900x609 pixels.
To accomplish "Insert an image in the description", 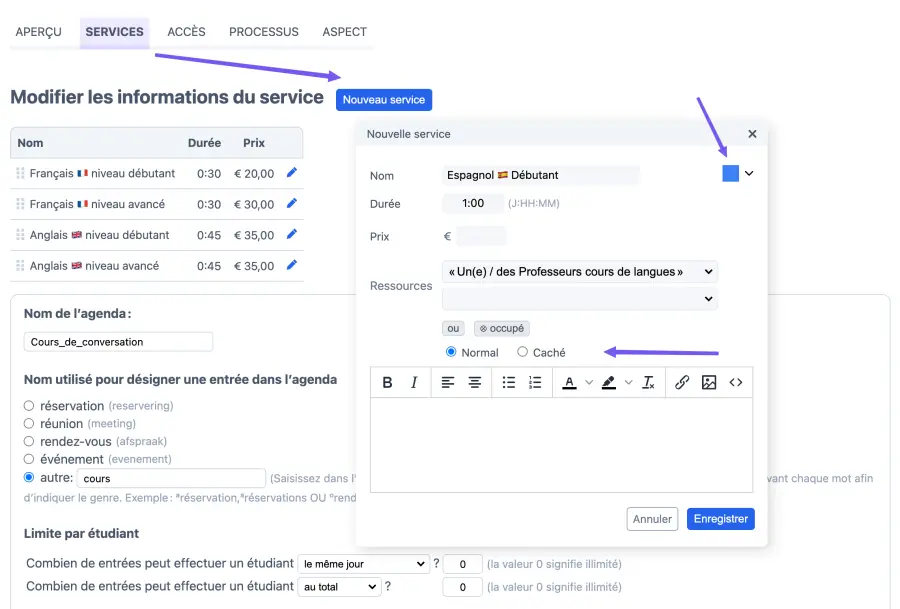I will pos(709,382).
